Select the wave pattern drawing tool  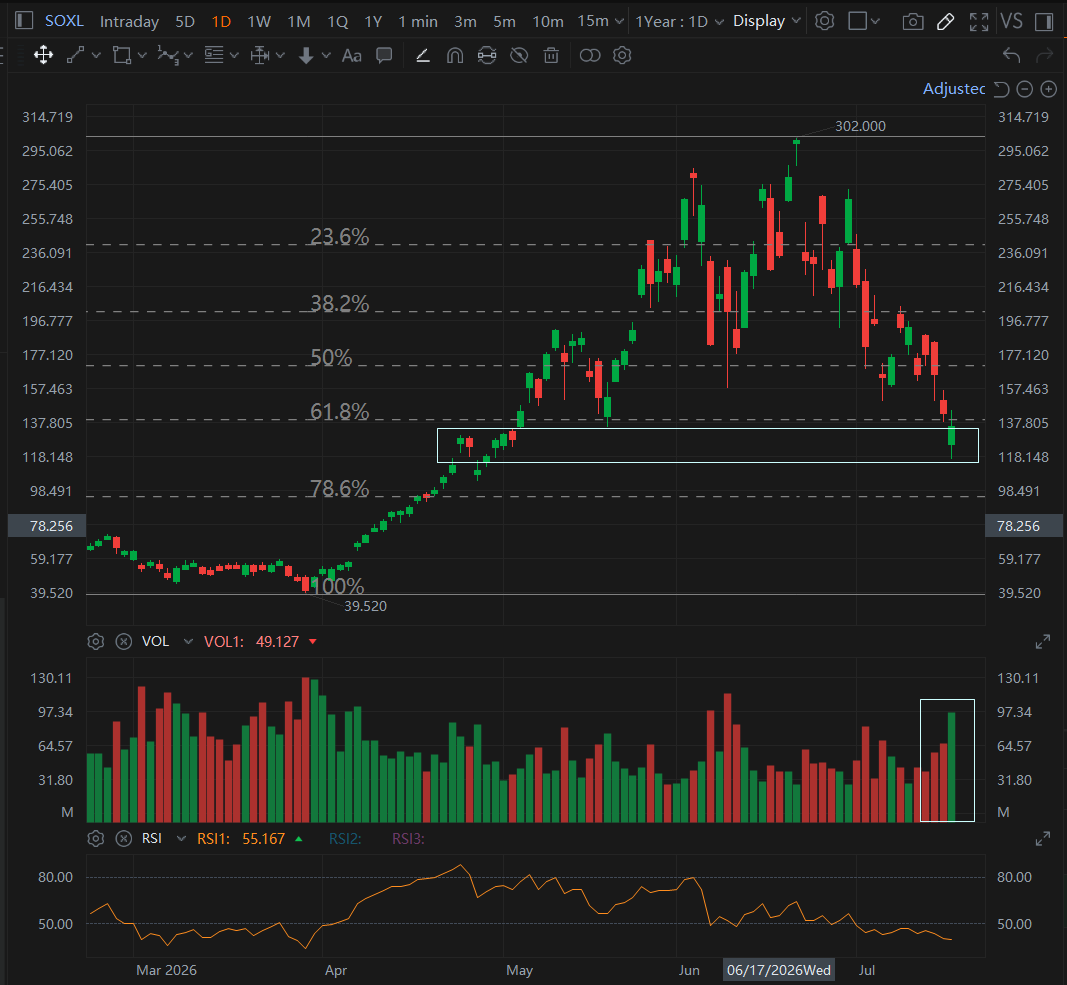pos(168,55)
